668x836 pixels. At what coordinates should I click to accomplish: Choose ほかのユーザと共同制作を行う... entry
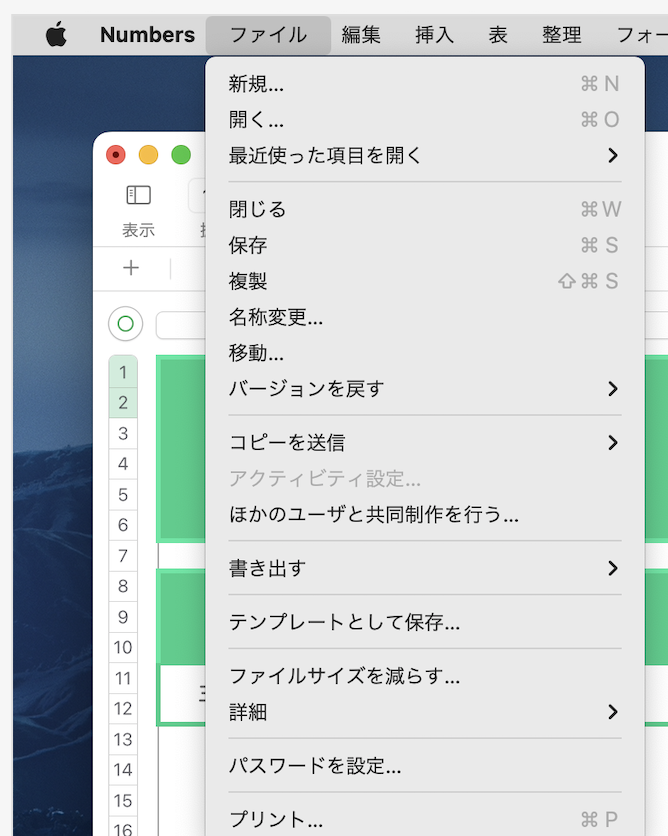[425, 514]
